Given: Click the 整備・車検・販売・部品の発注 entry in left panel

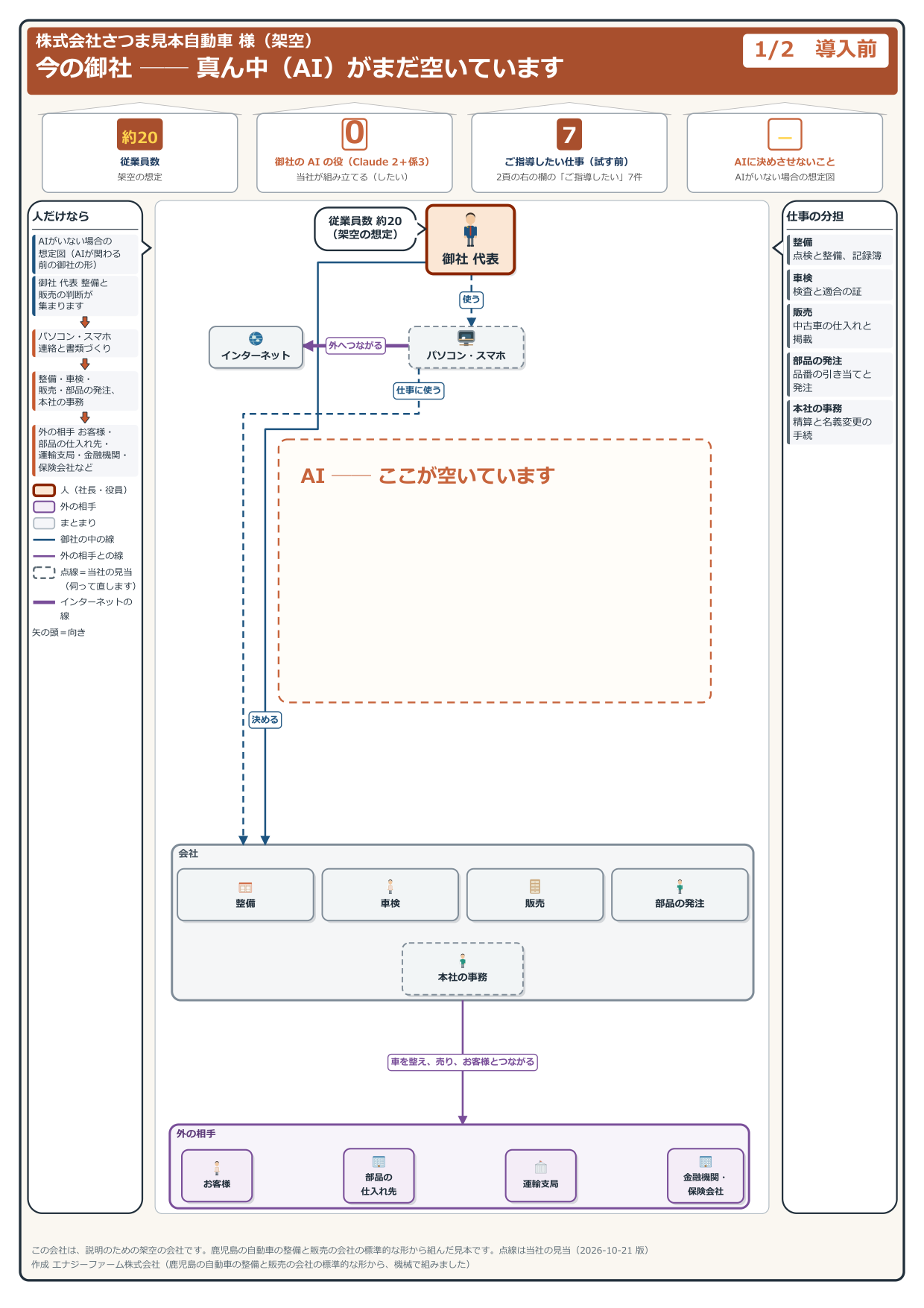Looking at the screenshot, I should (x=85, y=391).
